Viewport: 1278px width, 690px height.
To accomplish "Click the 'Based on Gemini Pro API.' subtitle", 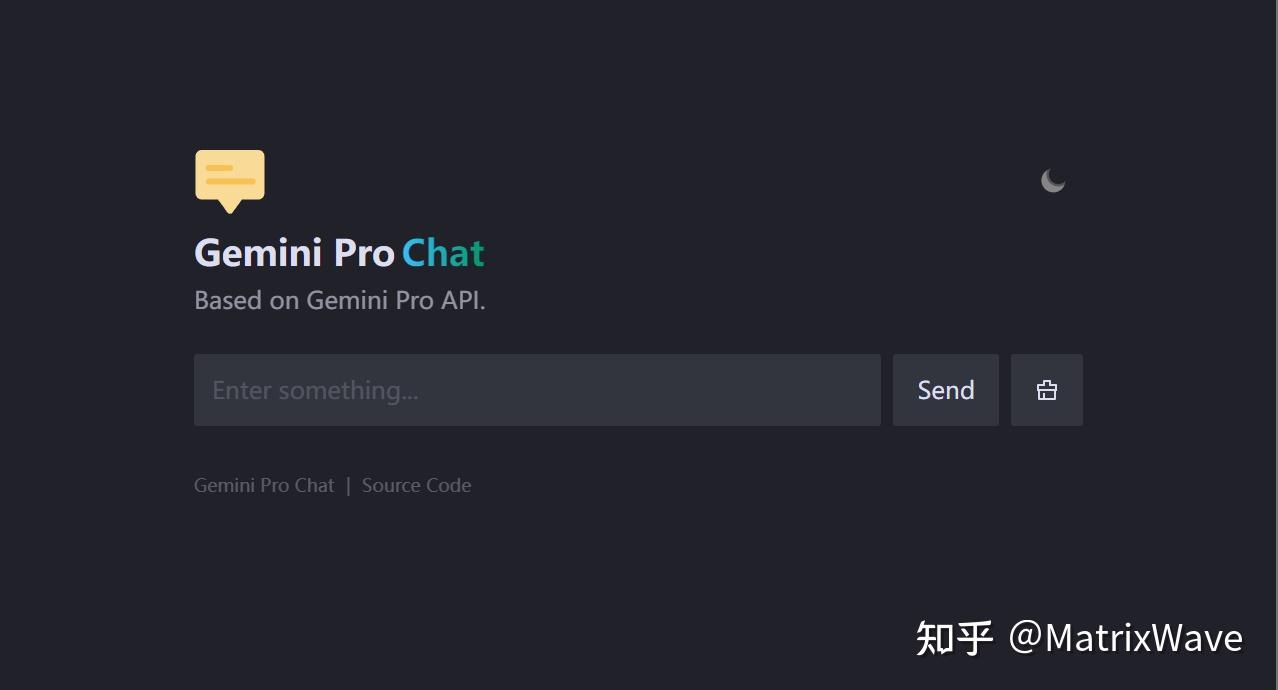I will (x=339, y=300).
